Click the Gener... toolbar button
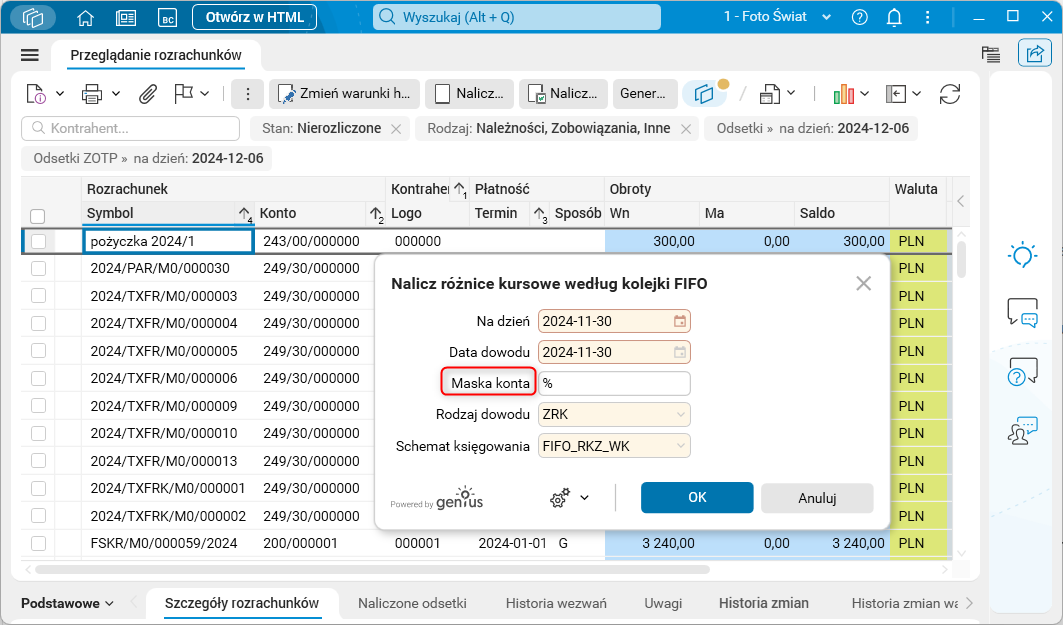1063x625 pixels. coord(645,94)
